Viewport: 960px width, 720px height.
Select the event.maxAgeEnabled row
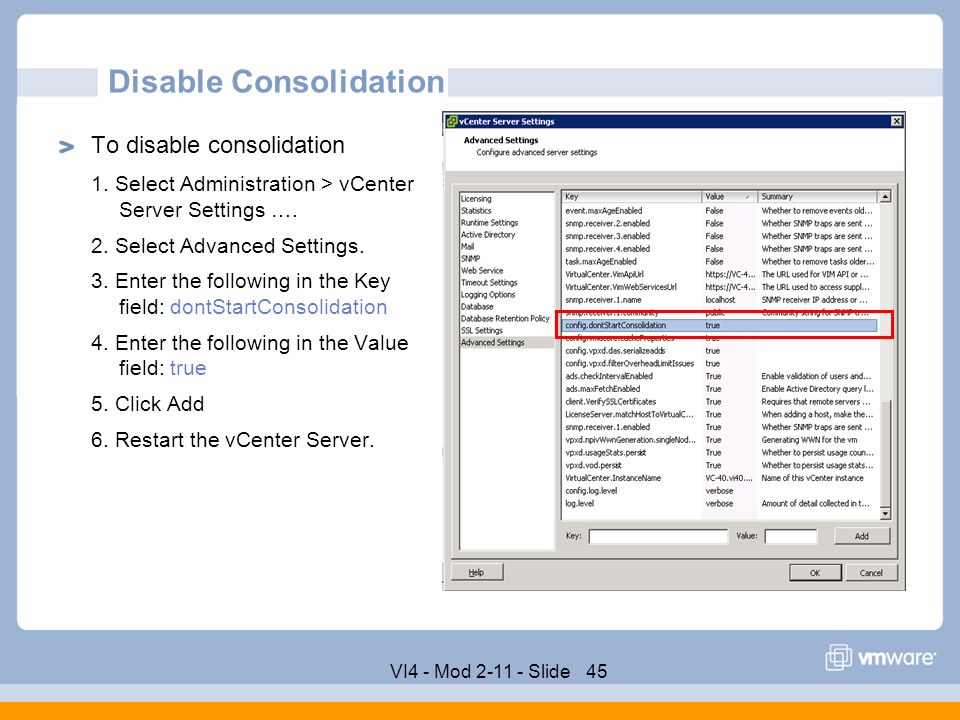[720, 211]
